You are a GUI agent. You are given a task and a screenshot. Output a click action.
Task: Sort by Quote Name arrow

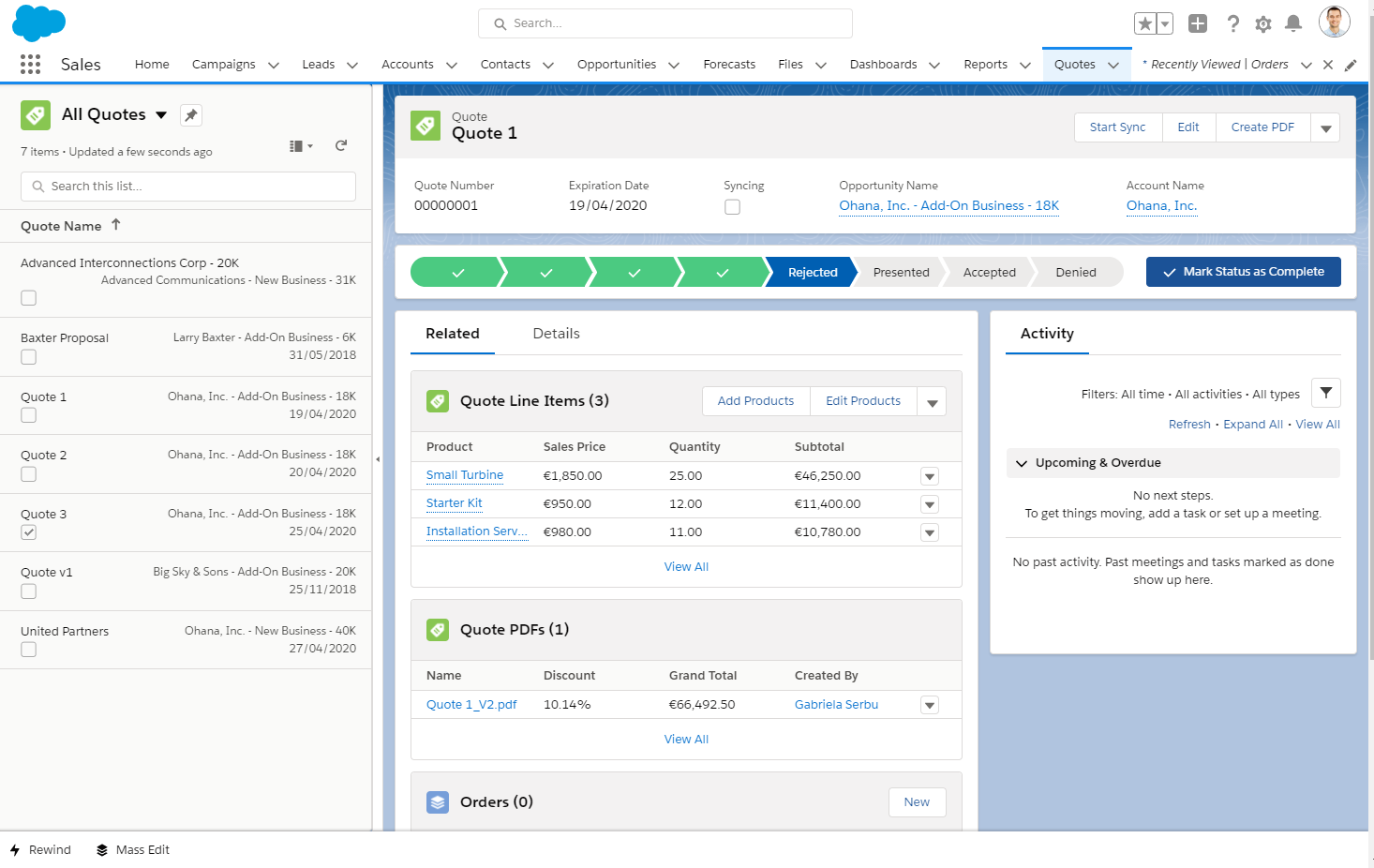click(116, 225)
